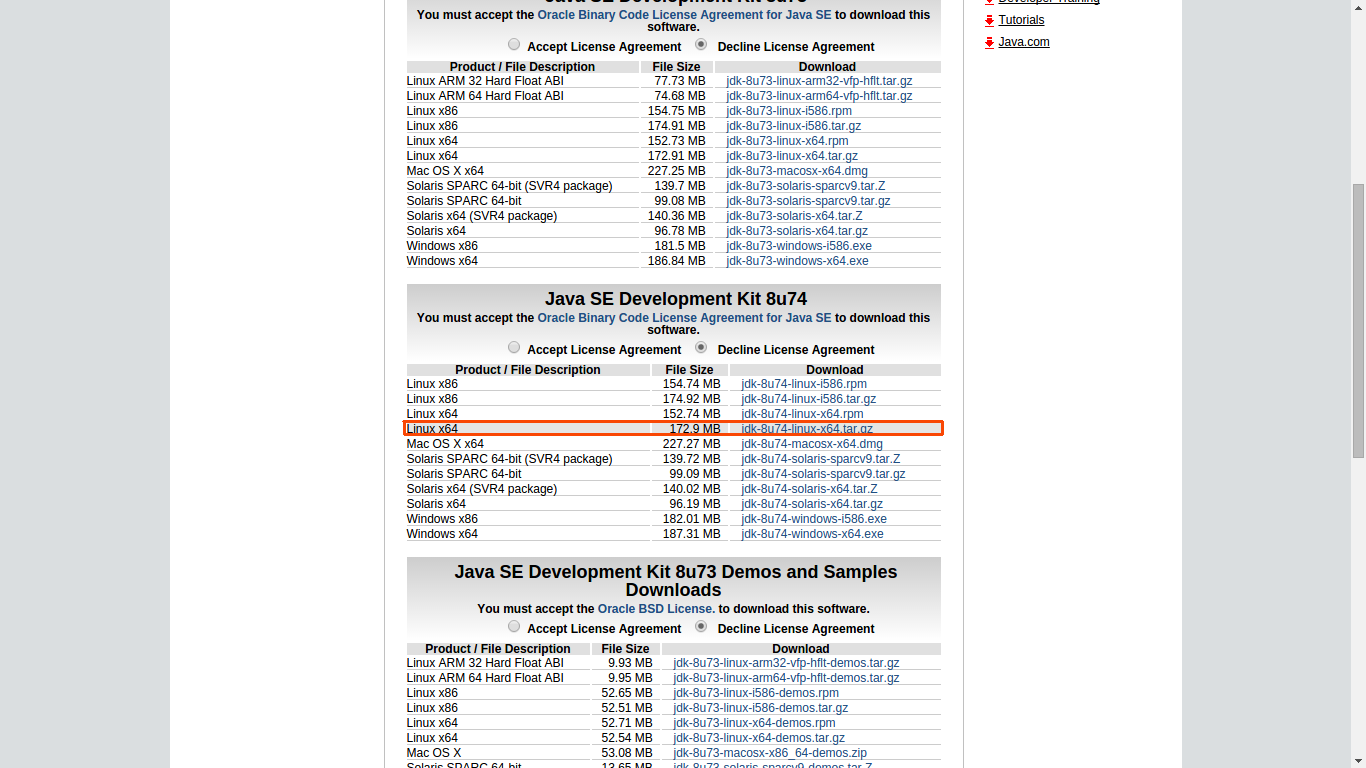The width and height of the screenshot is (1366, 768).
Task: Download jdk-8u73-windows-i586.exe
Action: pos(799,246)
